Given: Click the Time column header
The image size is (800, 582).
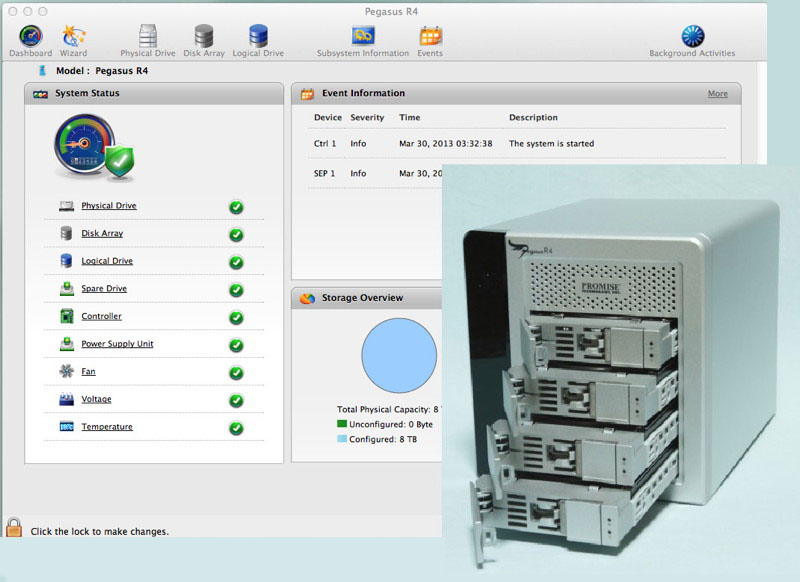Looking at the screenshot, I should 409,117.
